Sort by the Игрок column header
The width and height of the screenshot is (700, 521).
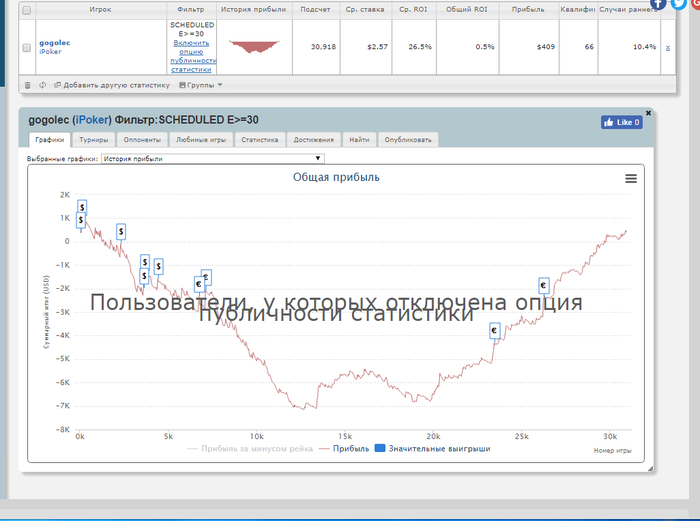100,9
